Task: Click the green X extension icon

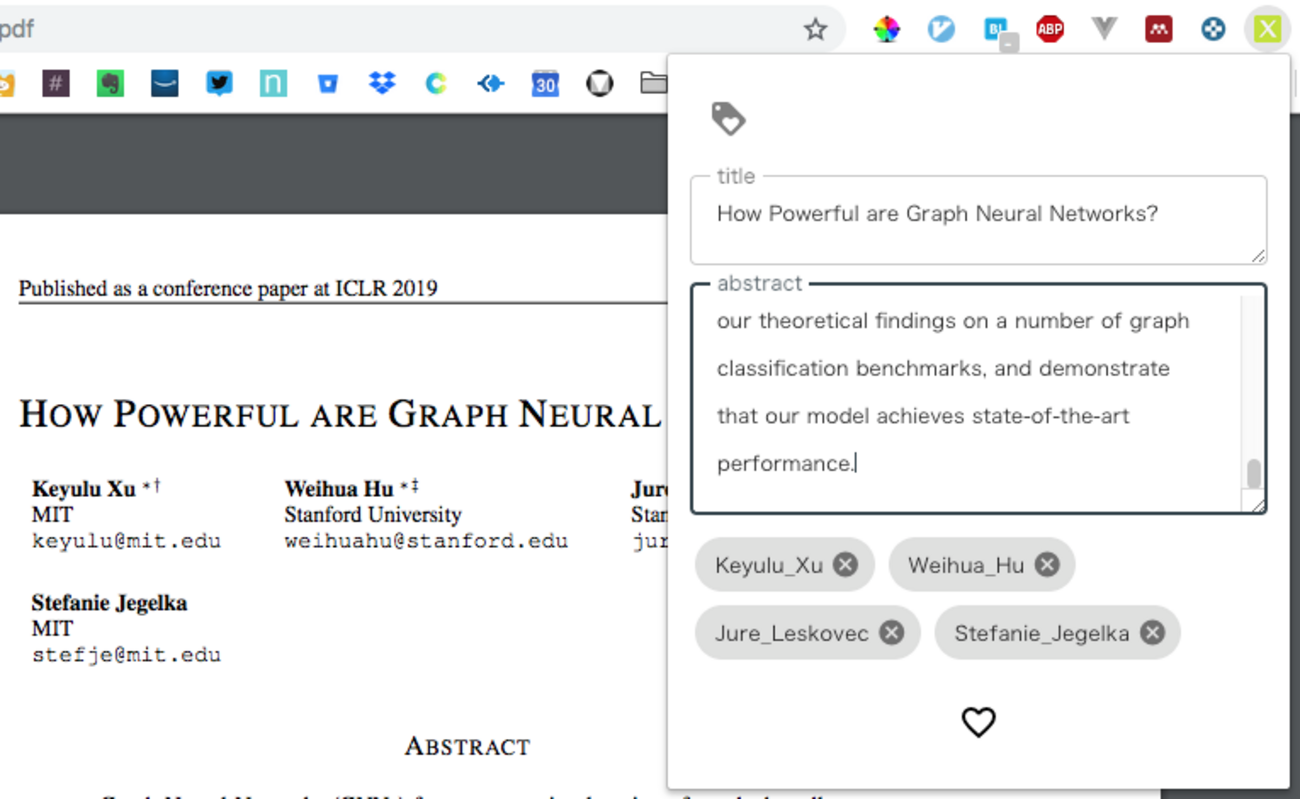Action: click(1267, 29)
